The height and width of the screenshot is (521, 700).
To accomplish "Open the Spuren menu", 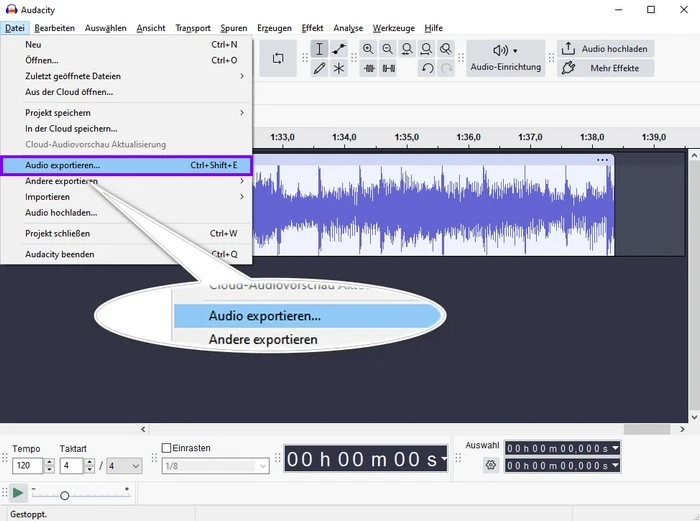I will pyautogui.click(x=233, y=28).
